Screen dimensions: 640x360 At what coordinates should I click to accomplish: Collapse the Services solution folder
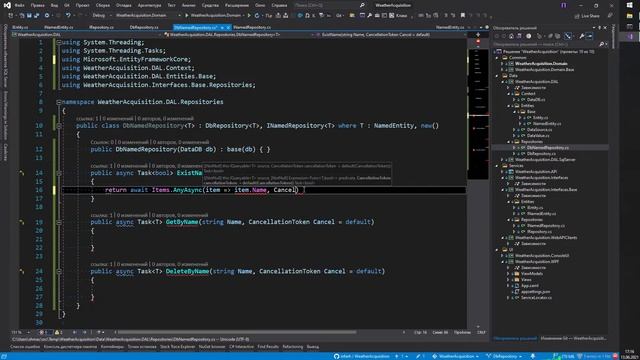pyautogui.click(x=497, y=166)
